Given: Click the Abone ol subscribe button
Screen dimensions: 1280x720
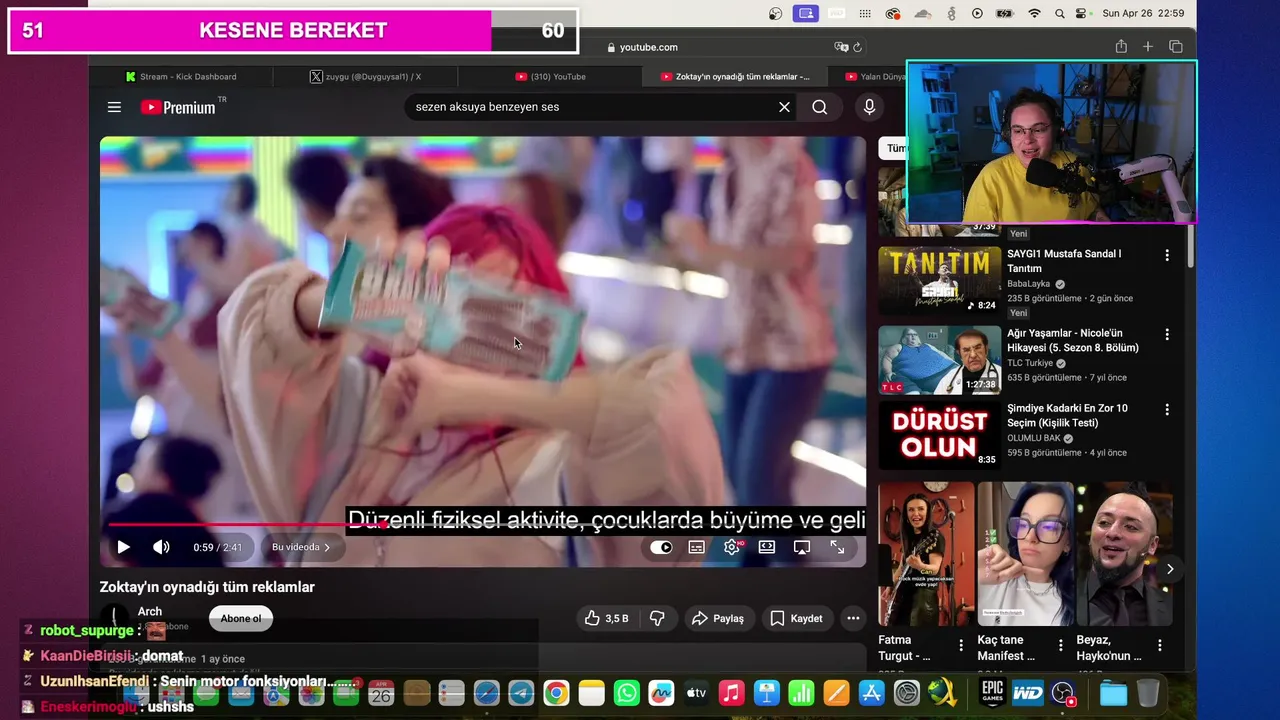Looking at the screenshot, I should pos(241,618).
